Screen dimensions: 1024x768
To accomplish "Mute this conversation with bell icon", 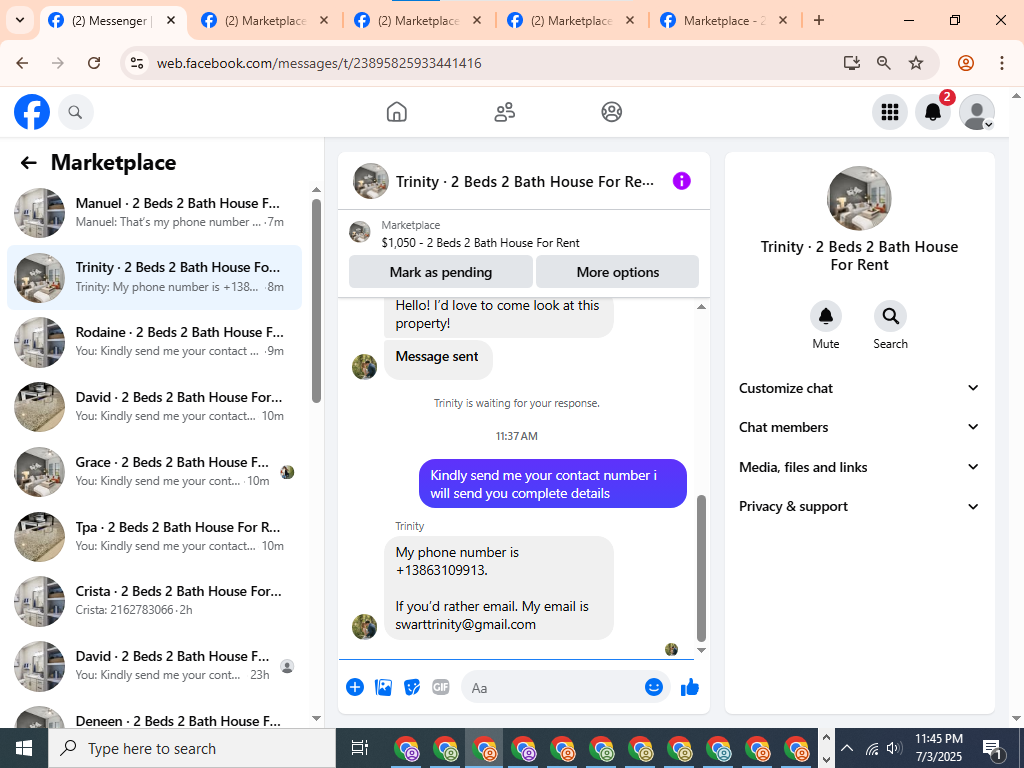I will pos(825,316).
